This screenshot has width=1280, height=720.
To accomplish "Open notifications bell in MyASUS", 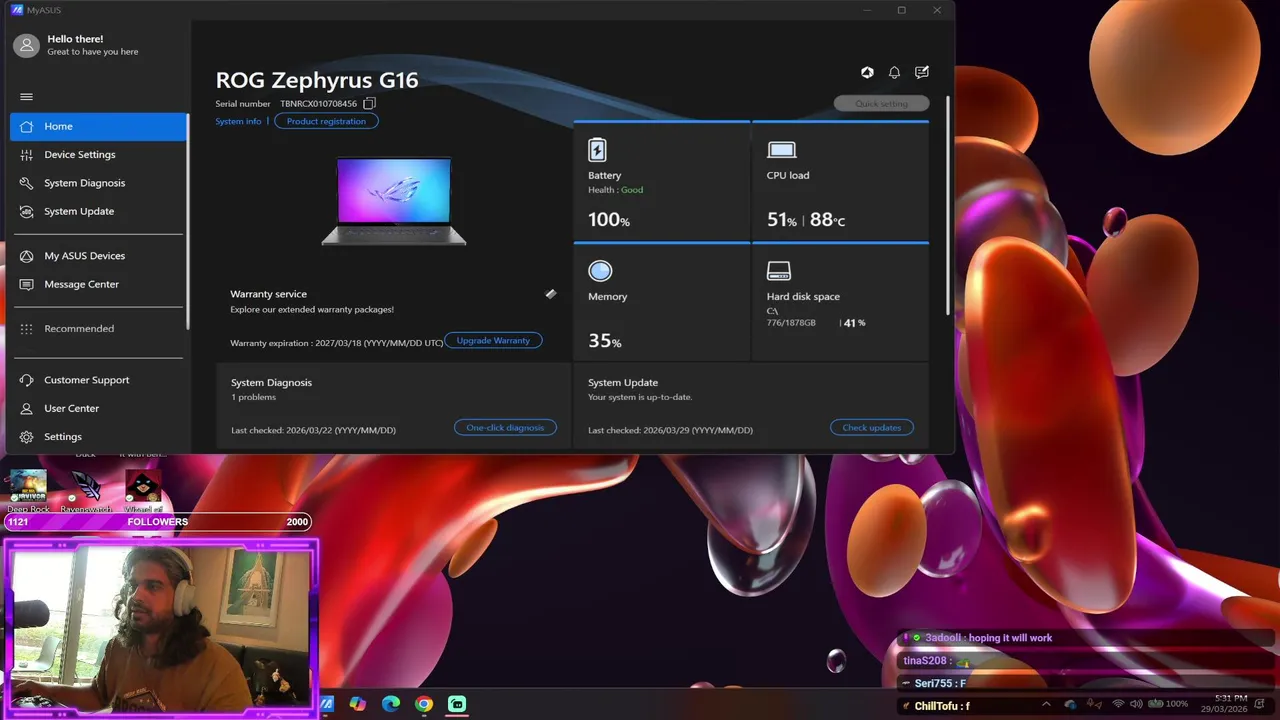I will [894, 72].
